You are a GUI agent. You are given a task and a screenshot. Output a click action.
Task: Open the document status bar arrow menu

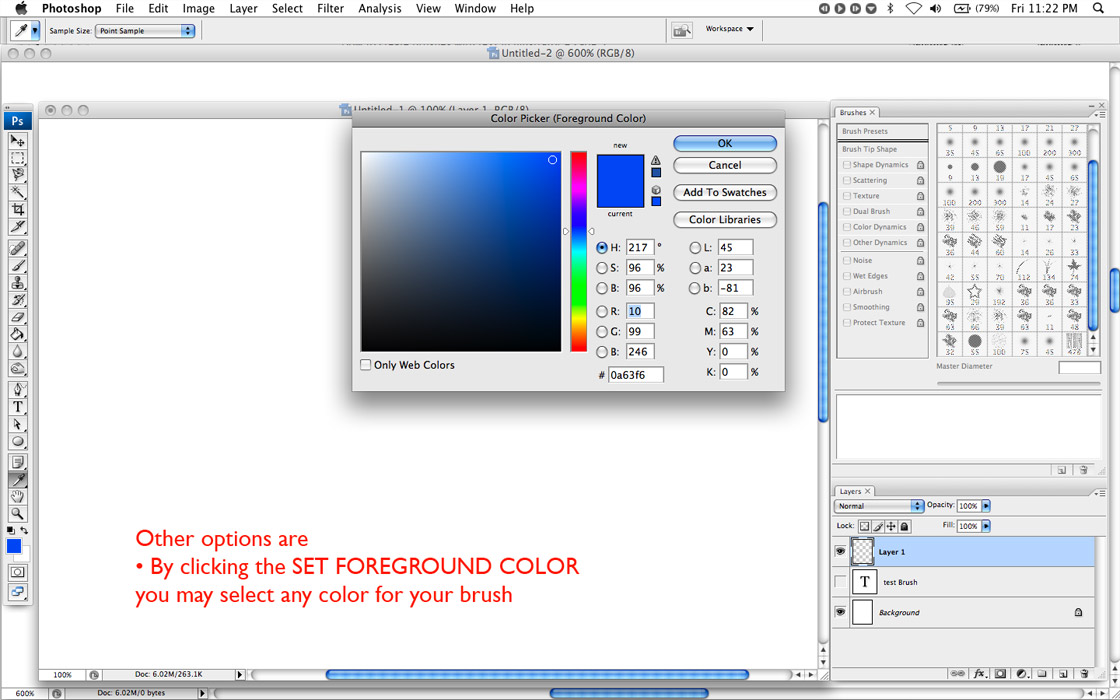240,674
